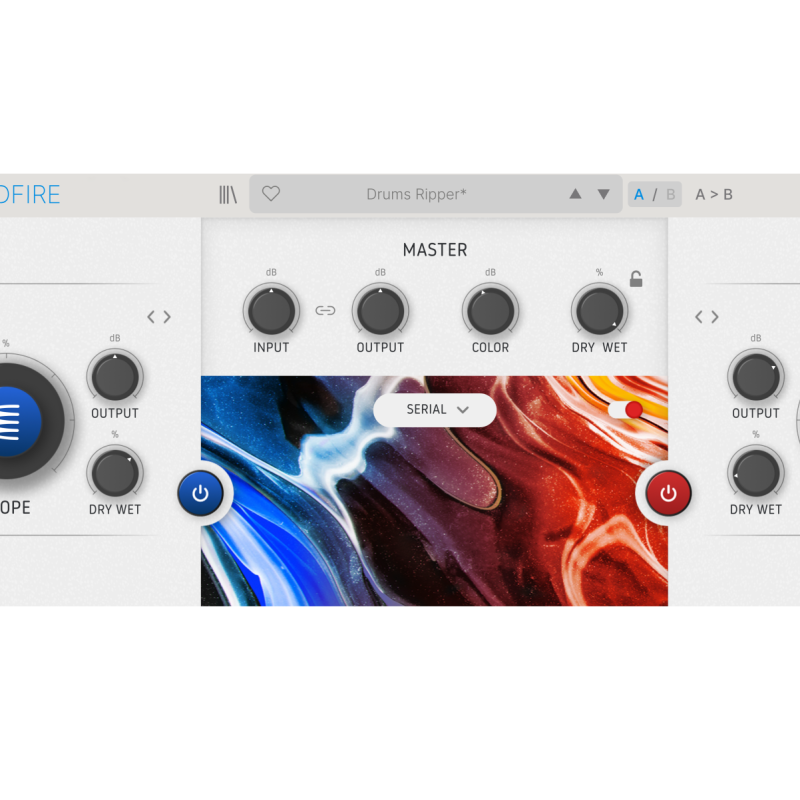The width and height of the screenshot is (800, 800).
Task: Click the large blue main knob
Action: coord(20,421)
